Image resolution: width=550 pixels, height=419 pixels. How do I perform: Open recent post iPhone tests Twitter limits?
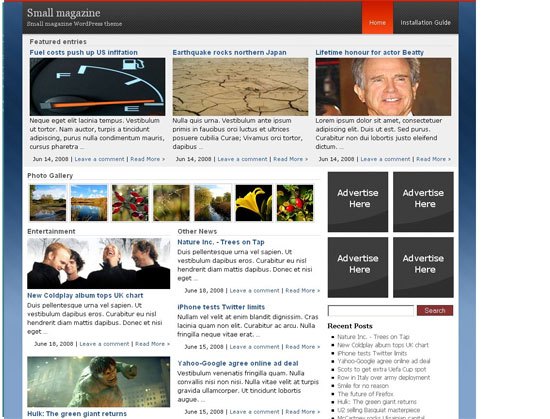point(372,353)
